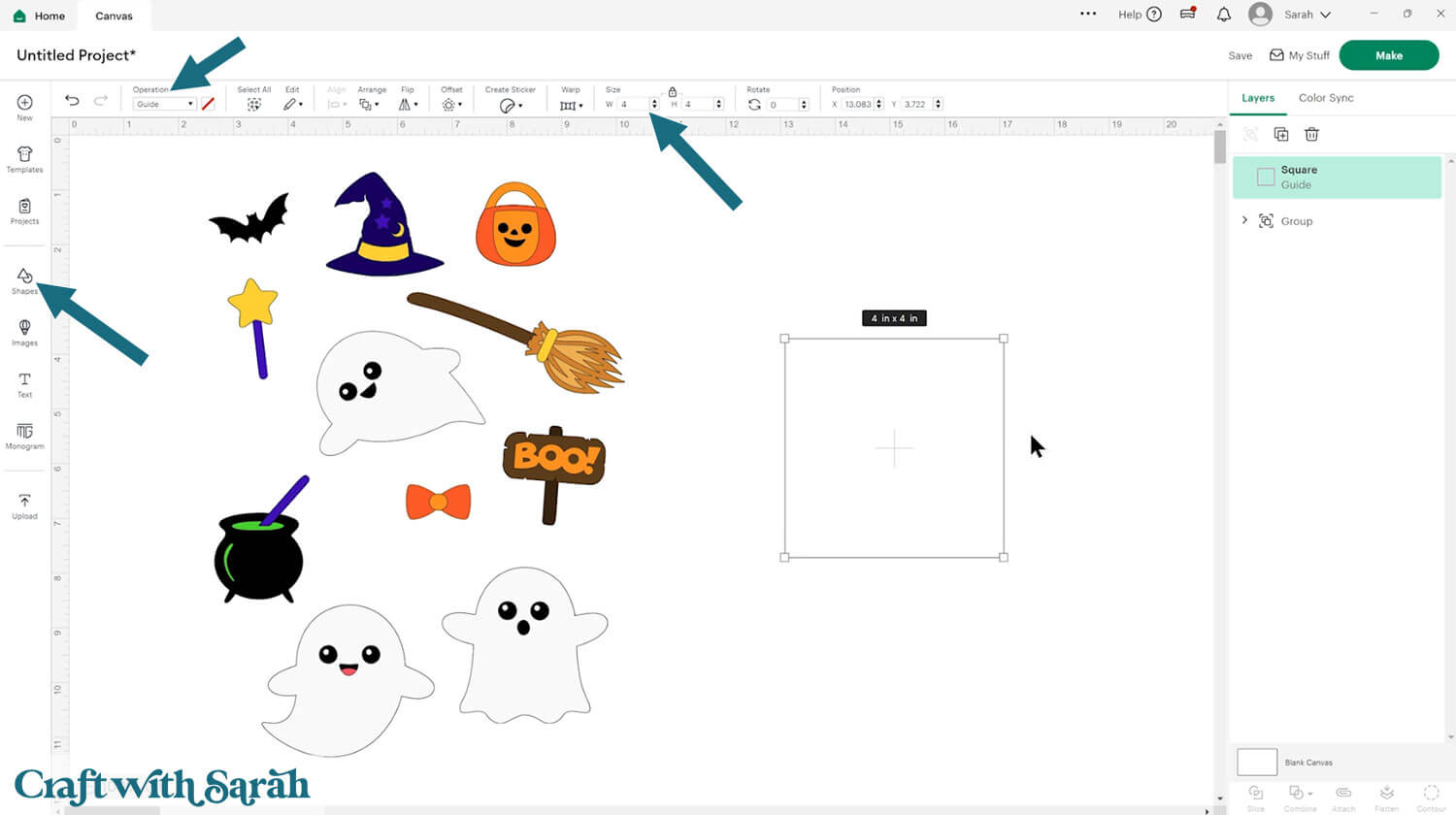1456x815 pixels.
Task: Click the green Make button
Action: [x=1388, y=55]
